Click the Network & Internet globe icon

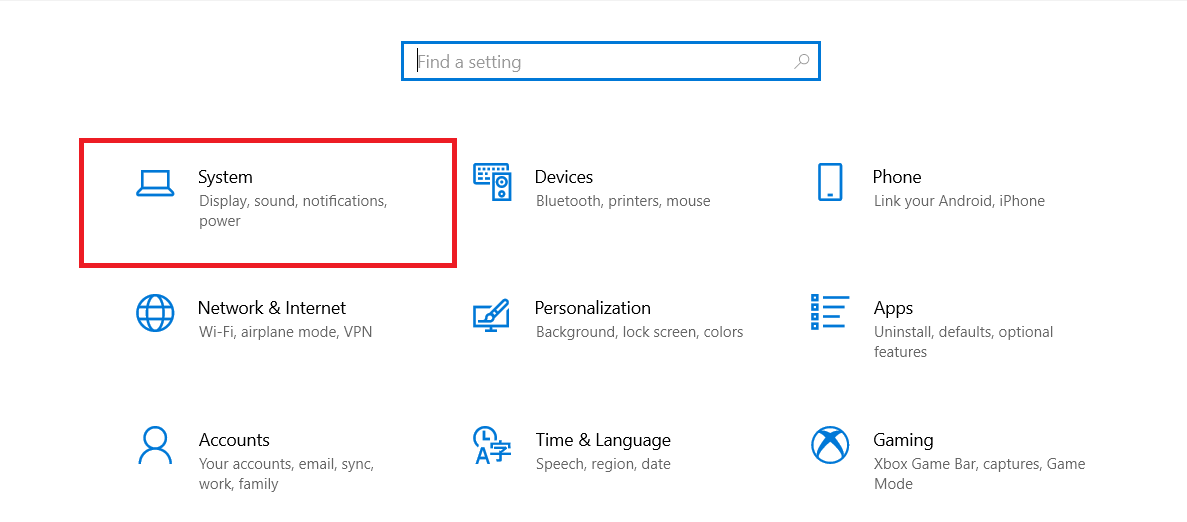pyautogui.click(x=155, y=313)
